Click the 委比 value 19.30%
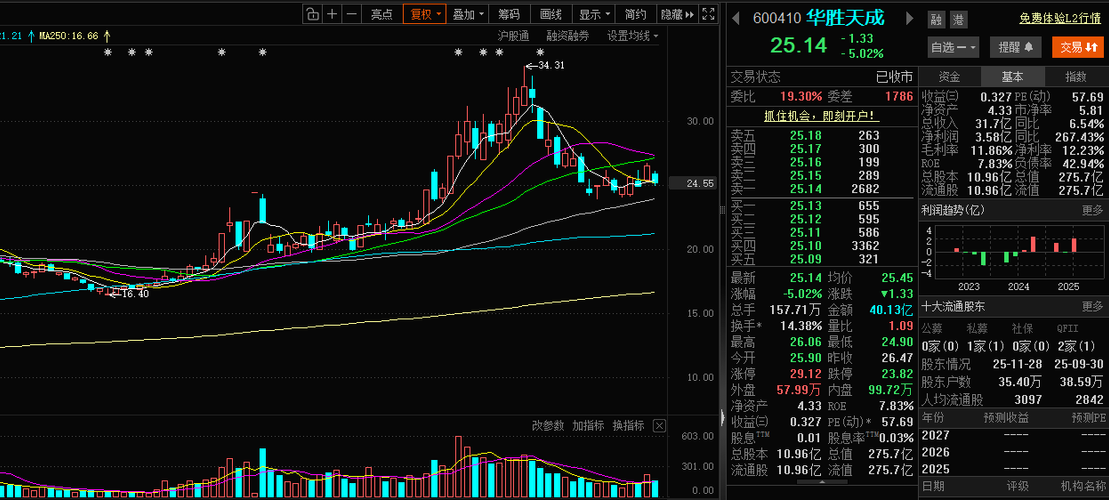 801,97
